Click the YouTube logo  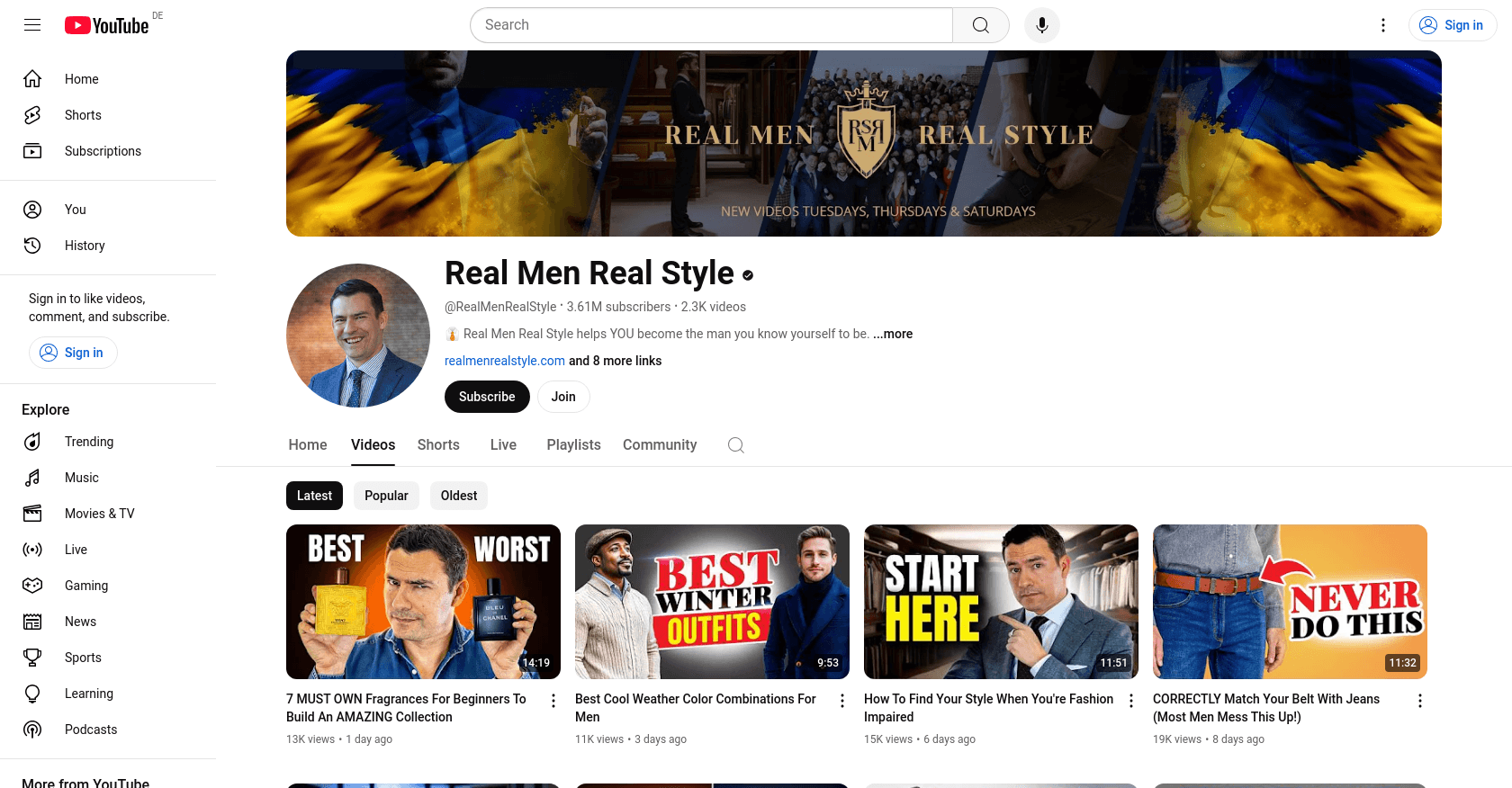tap(107, 25)
